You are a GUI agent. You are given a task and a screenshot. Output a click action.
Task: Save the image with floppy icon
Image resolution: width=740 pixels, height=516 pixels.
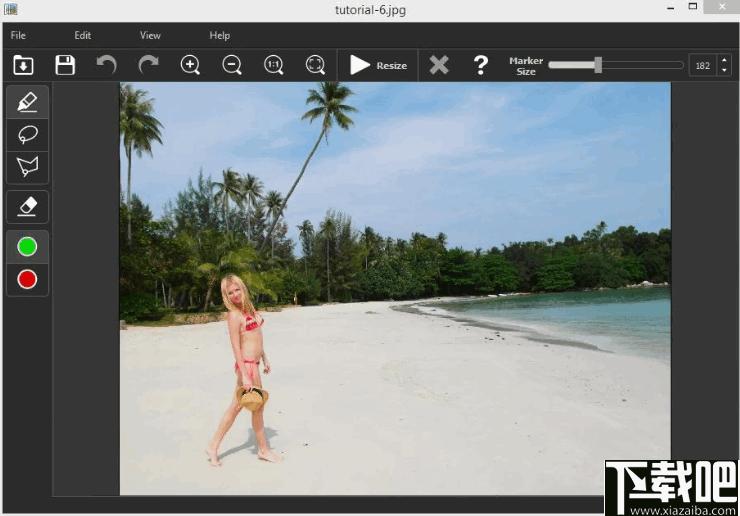coord(65,65)
